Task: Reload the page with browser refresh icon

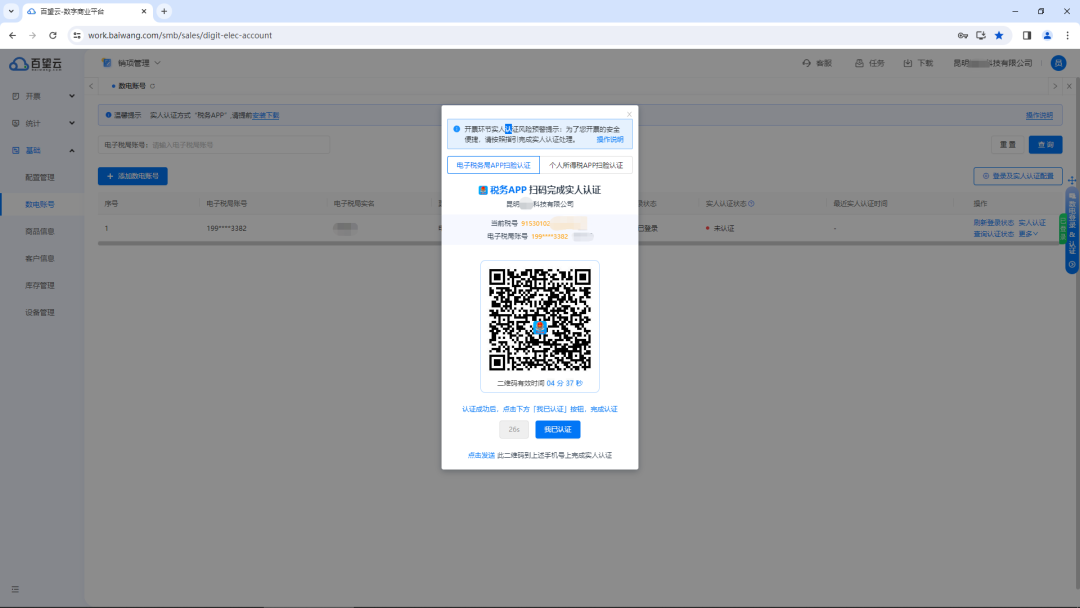Action: [52, 35]
